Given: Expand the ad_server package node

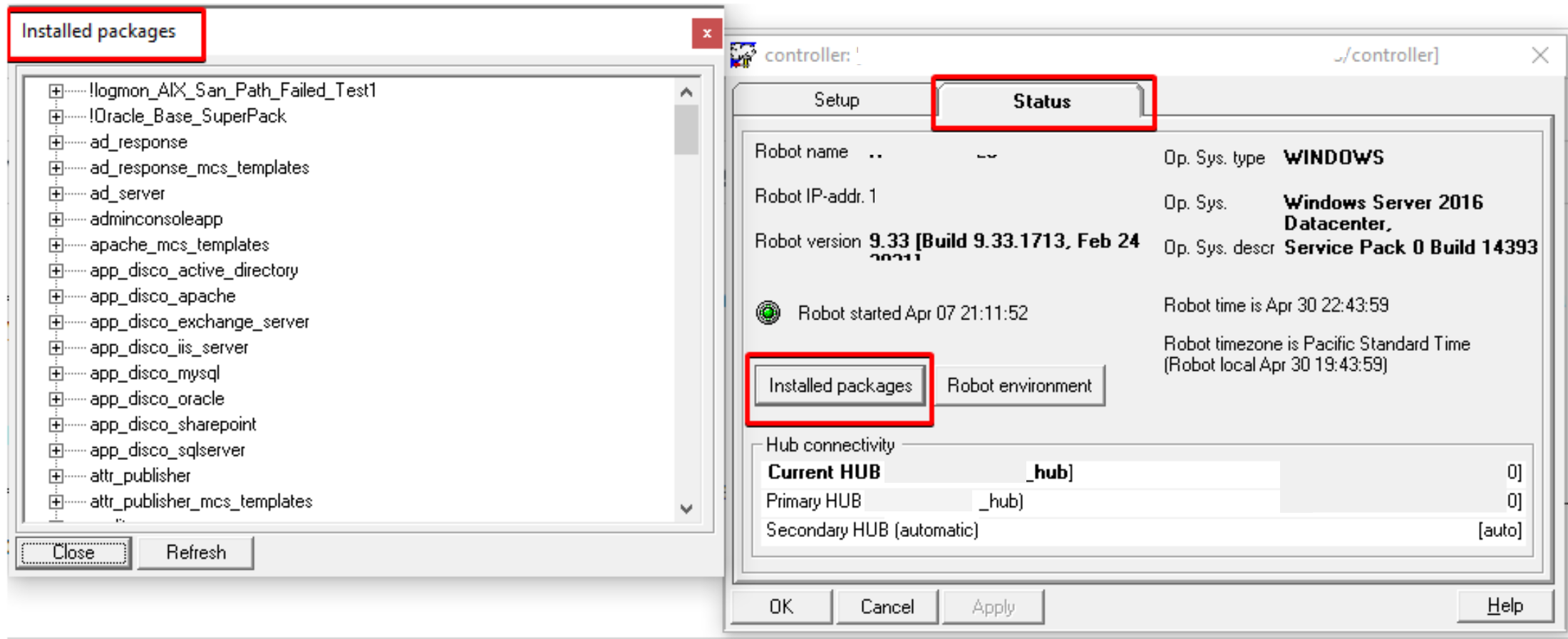Looking at the screenshot, I should tap(56, 193).
